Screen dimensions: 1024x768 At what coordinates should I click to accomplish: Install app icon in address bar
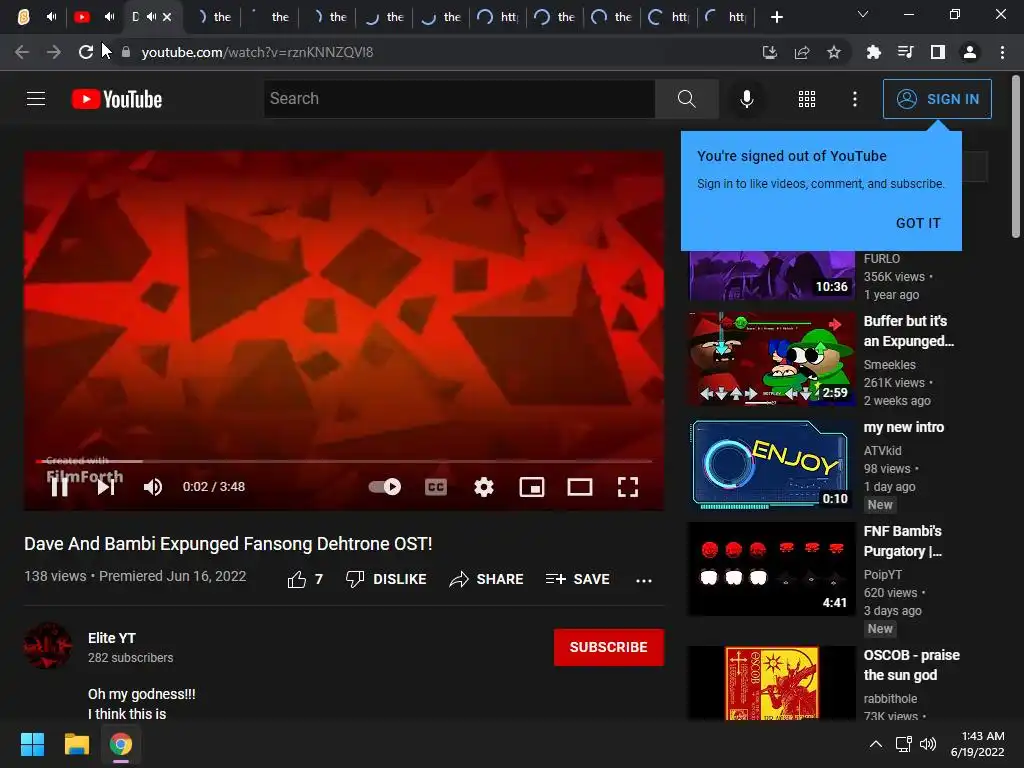(770, 52)
